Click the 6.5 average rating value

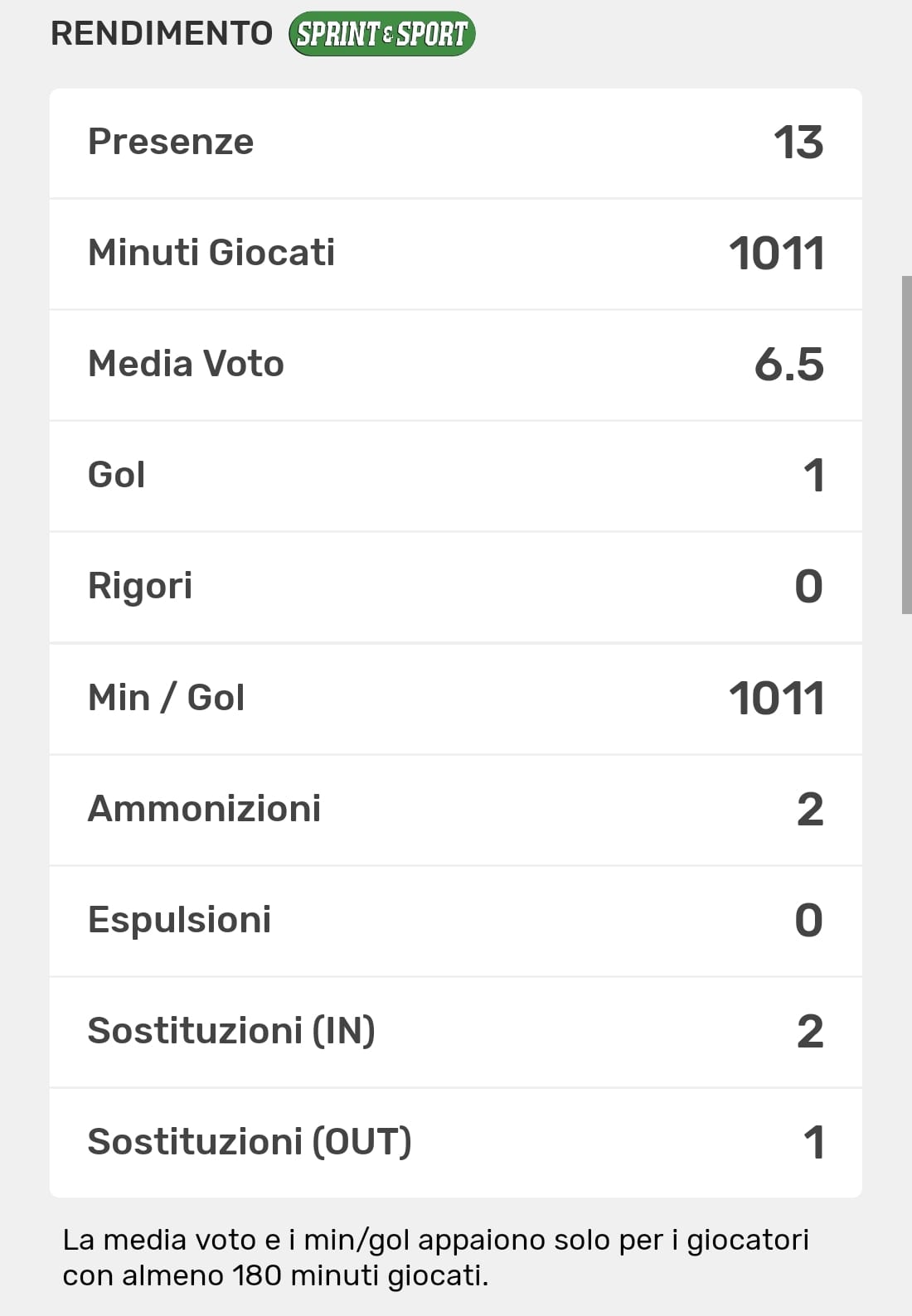(788, 365)
